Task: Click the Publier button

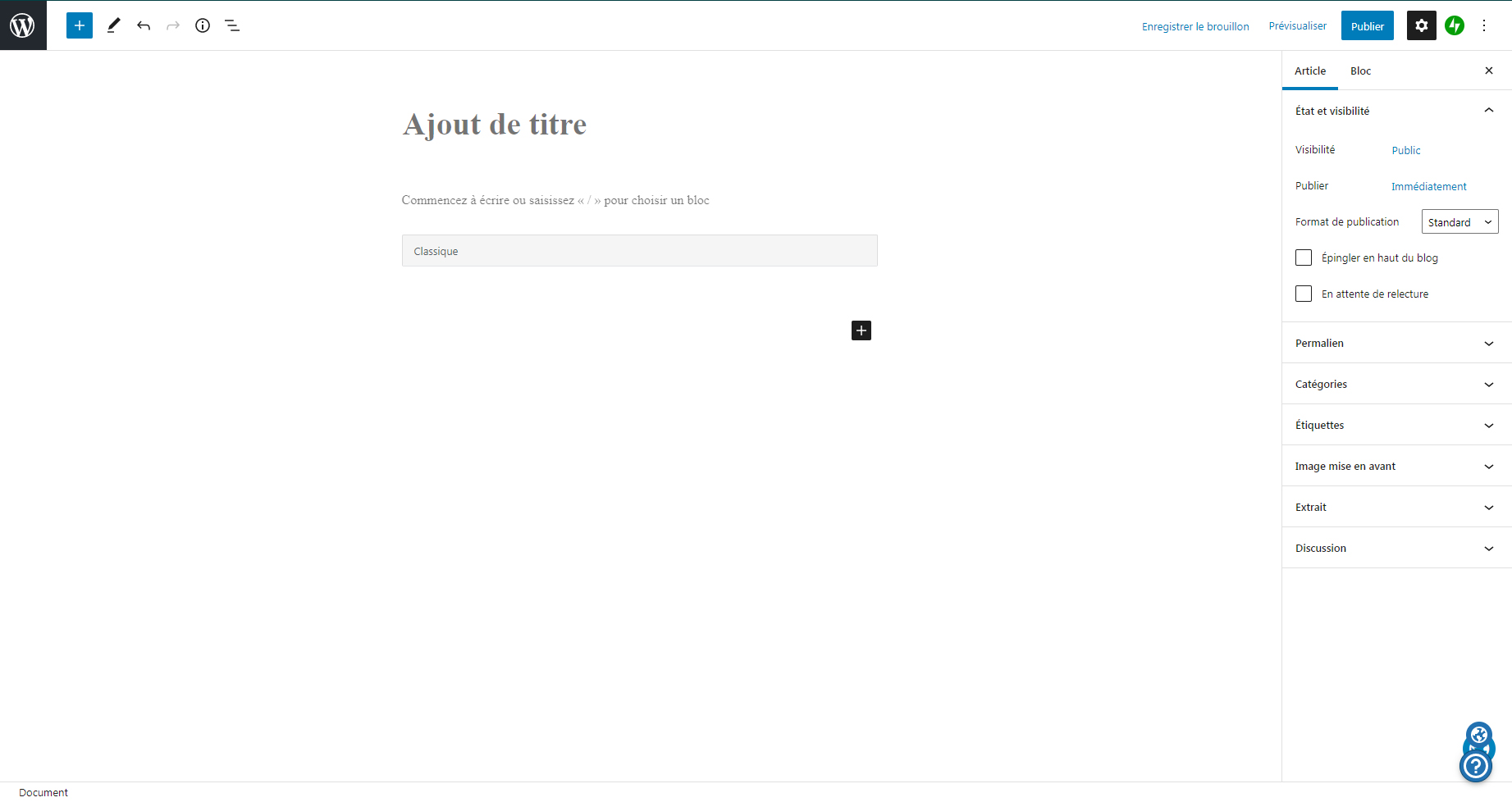Action: [x=1367, y=26]
